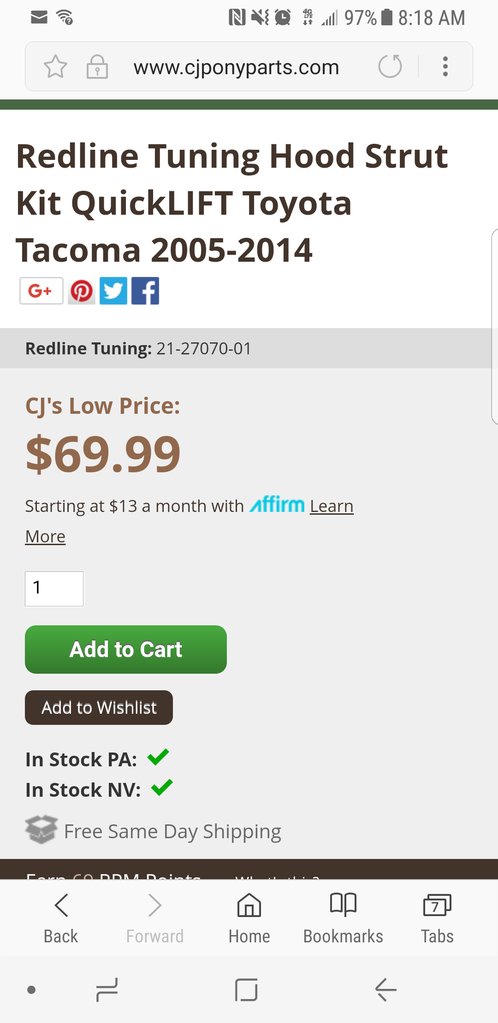Go back with the Back button

pos(61,919)
